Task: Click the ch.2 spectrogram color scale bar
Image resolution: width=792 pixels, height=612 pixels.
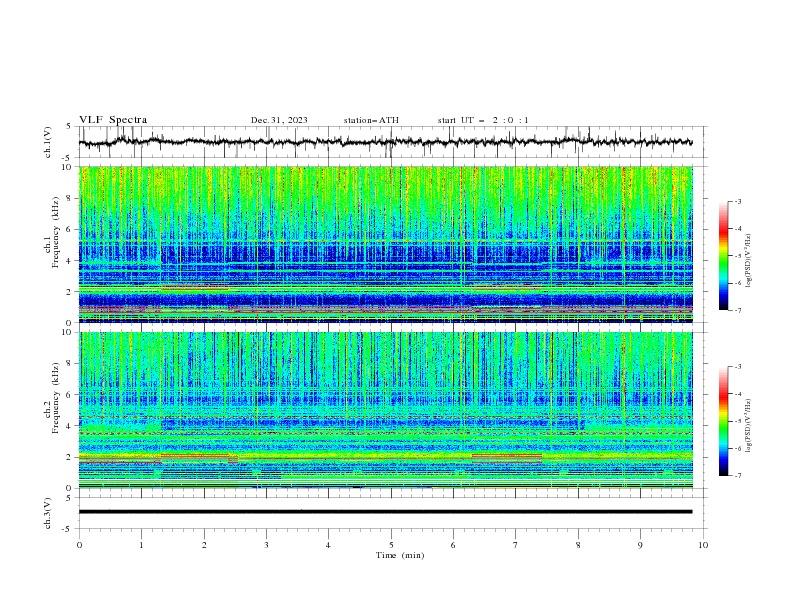Action: click(x=723, y=421)
